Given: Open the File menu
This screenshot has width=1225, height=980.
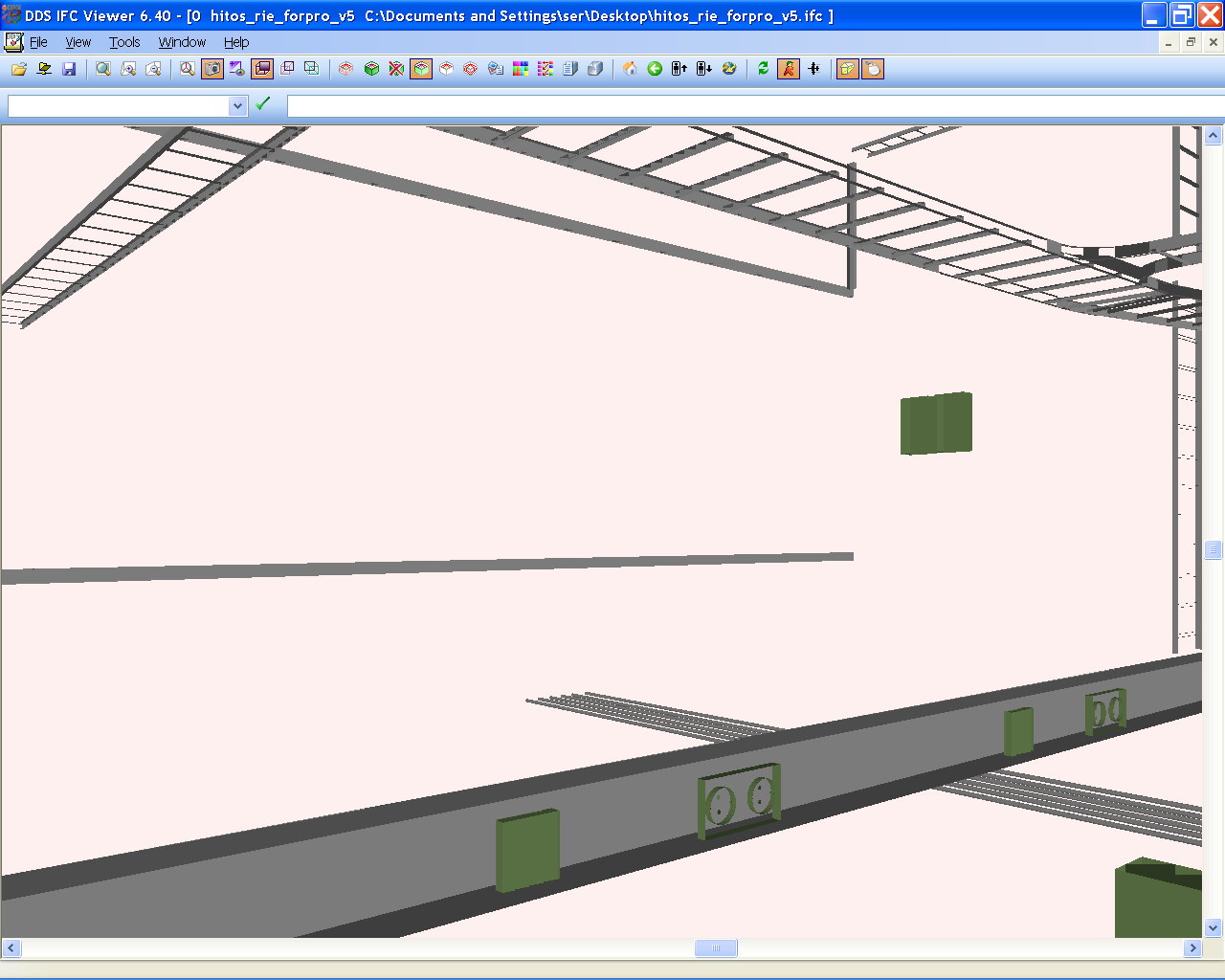Looking at the screenshot, I should [x=38, y=42].
